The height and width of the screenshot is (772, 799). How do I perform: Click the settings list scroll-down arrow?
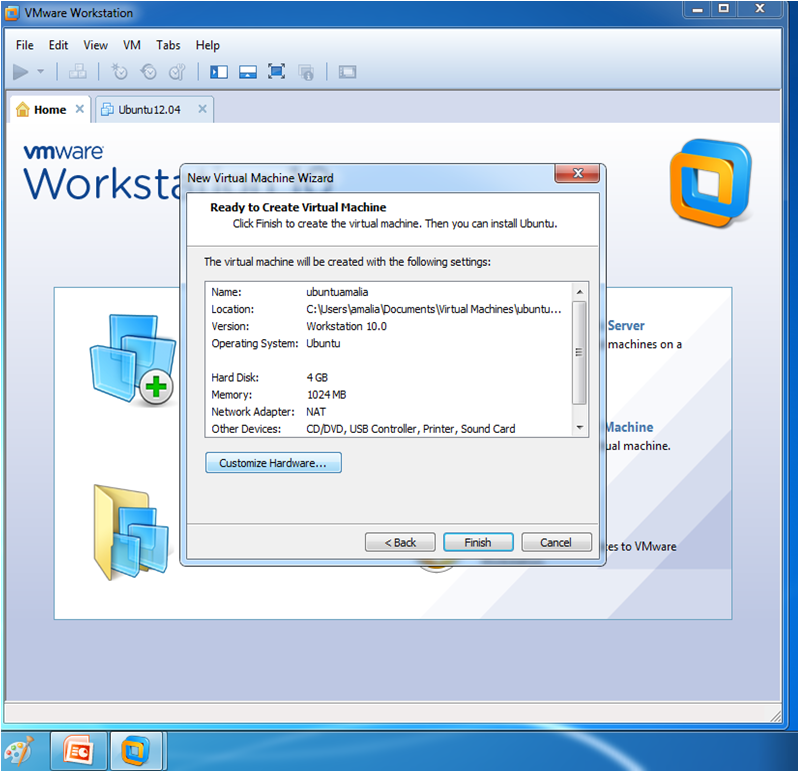579,428
